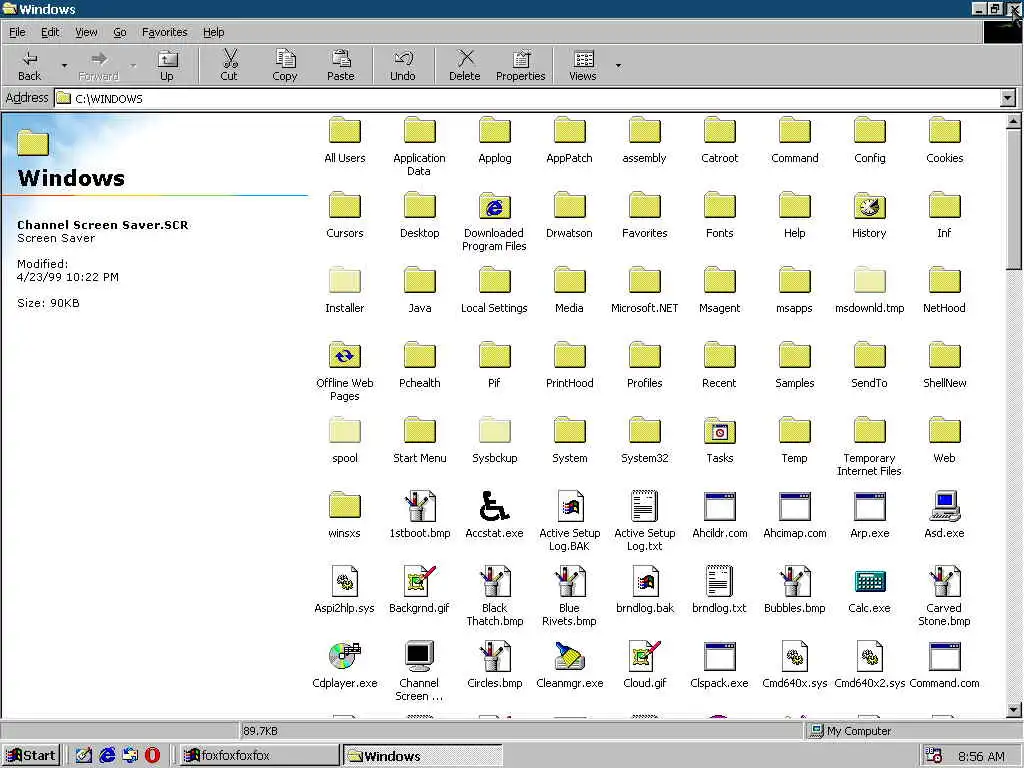Viewport: 1024px width, 768px height.
Task: Click the 89.7KB status bar text
Action: [x=260, y=731]
